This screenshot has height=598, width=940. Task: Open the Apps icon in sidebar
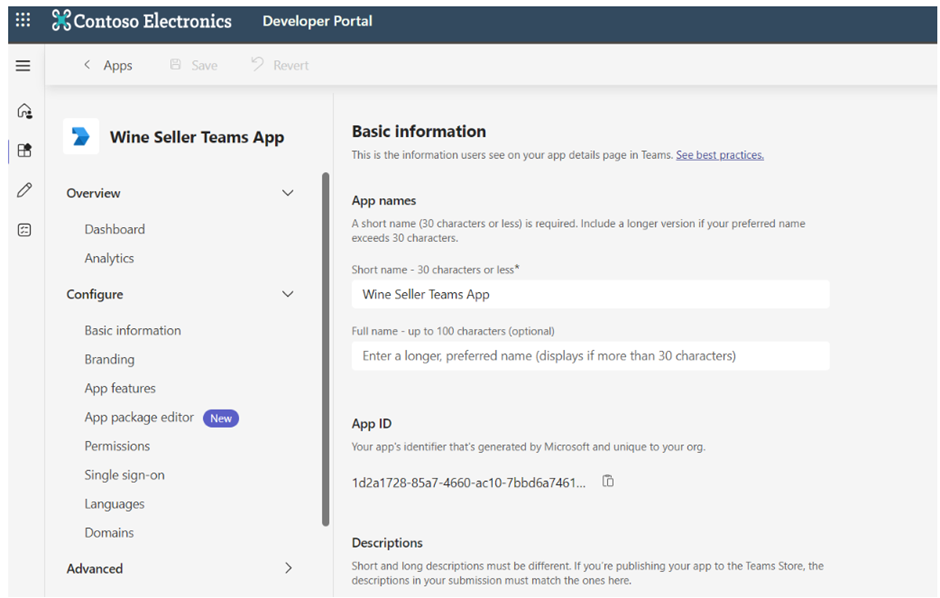[x=25, y=150]
